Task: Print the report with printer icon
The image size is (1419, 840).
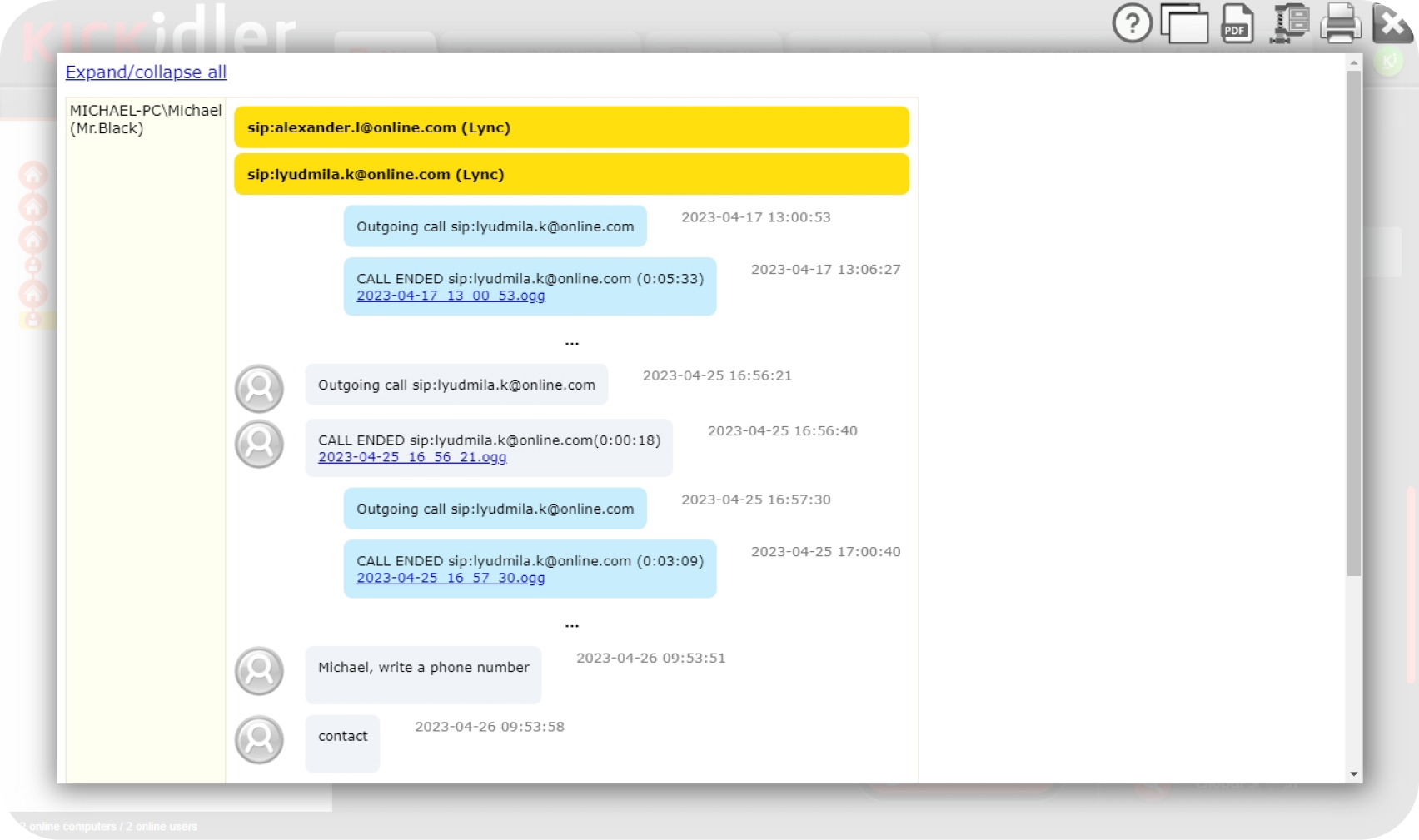Action: tap(1341, 24)
